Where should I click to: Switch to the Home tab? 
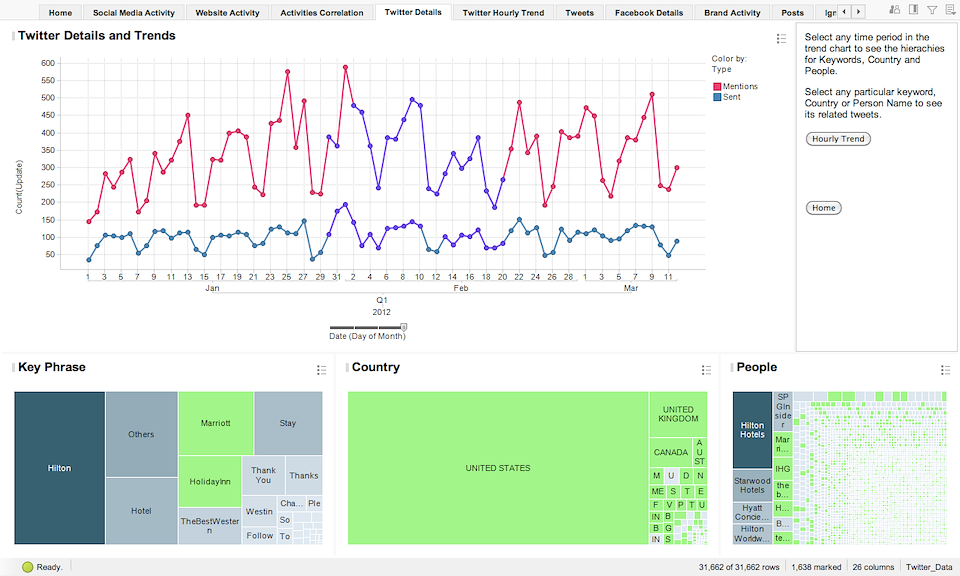coord(60,12)
